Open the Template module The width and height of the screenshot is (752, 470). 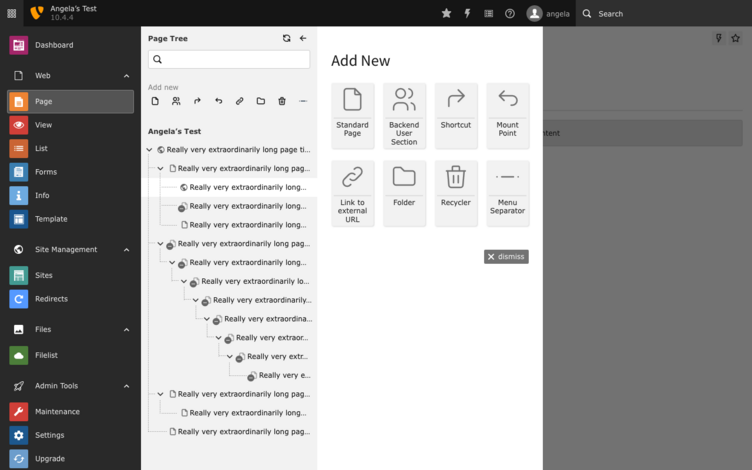tap(70, 219)
